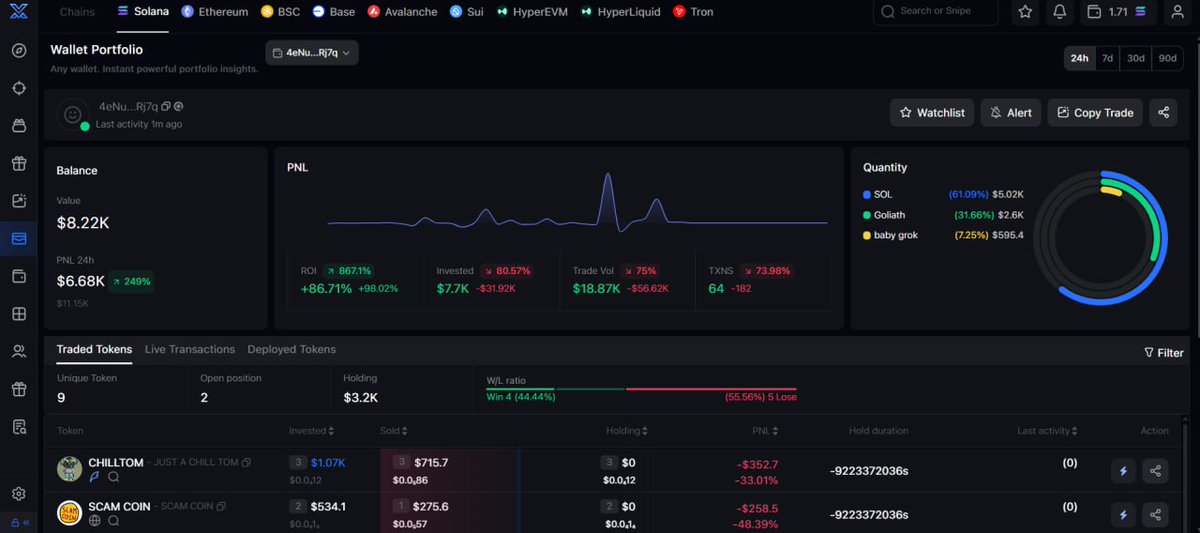Click the SCAM COIN token name
Viewport: 1200px width, 533px height.
119,506
